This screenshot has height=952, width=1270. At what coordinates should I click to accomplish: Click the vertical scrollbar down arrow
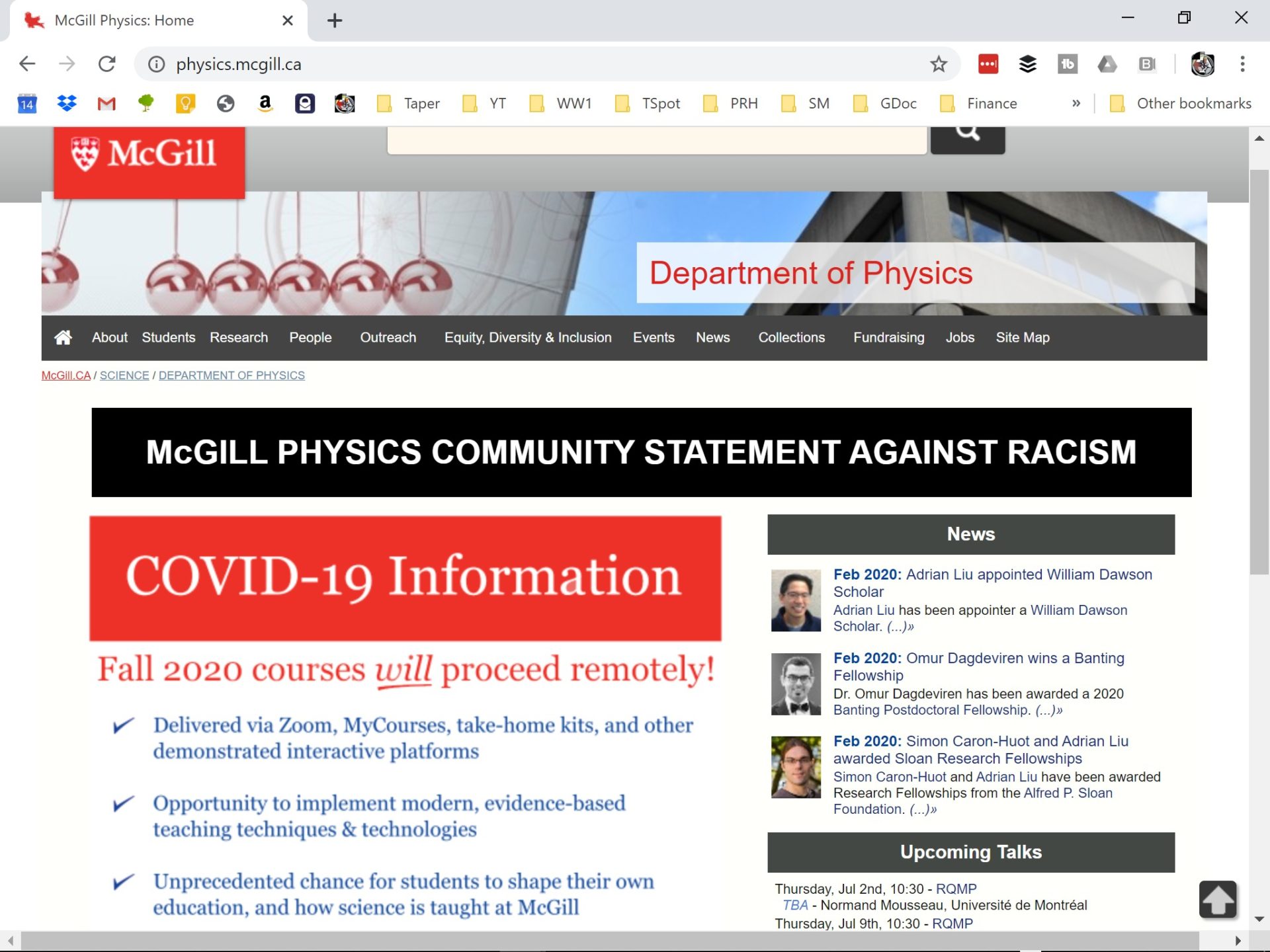click(1259, 920)
